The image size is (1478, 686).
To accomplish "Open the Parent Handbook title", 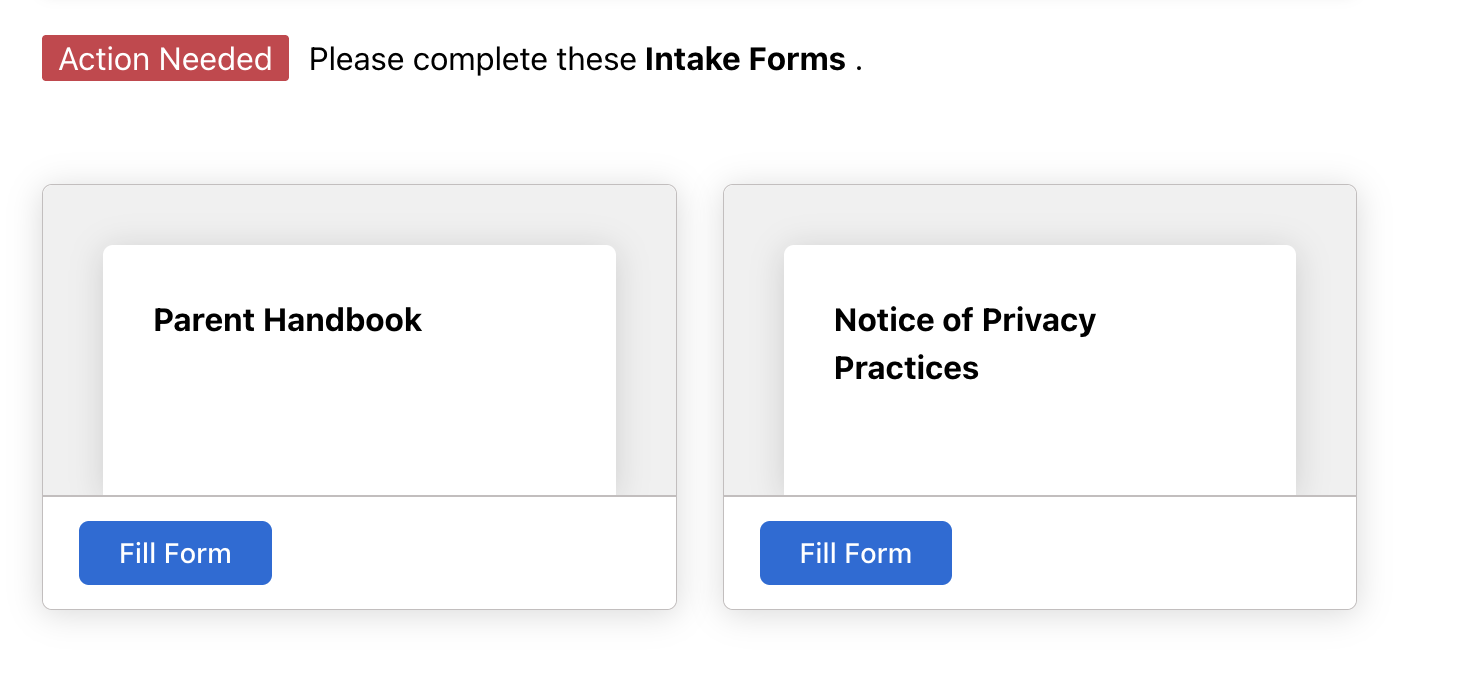I will coord(288,320).
